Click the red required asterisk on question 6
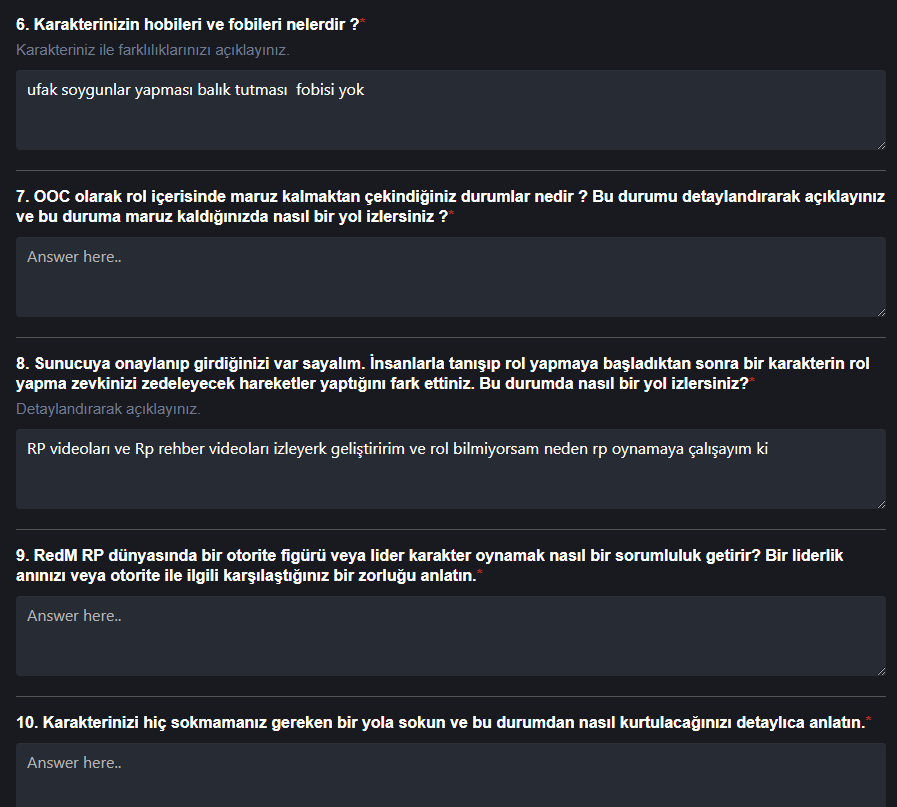897x807 pixels. click(363, 23)
